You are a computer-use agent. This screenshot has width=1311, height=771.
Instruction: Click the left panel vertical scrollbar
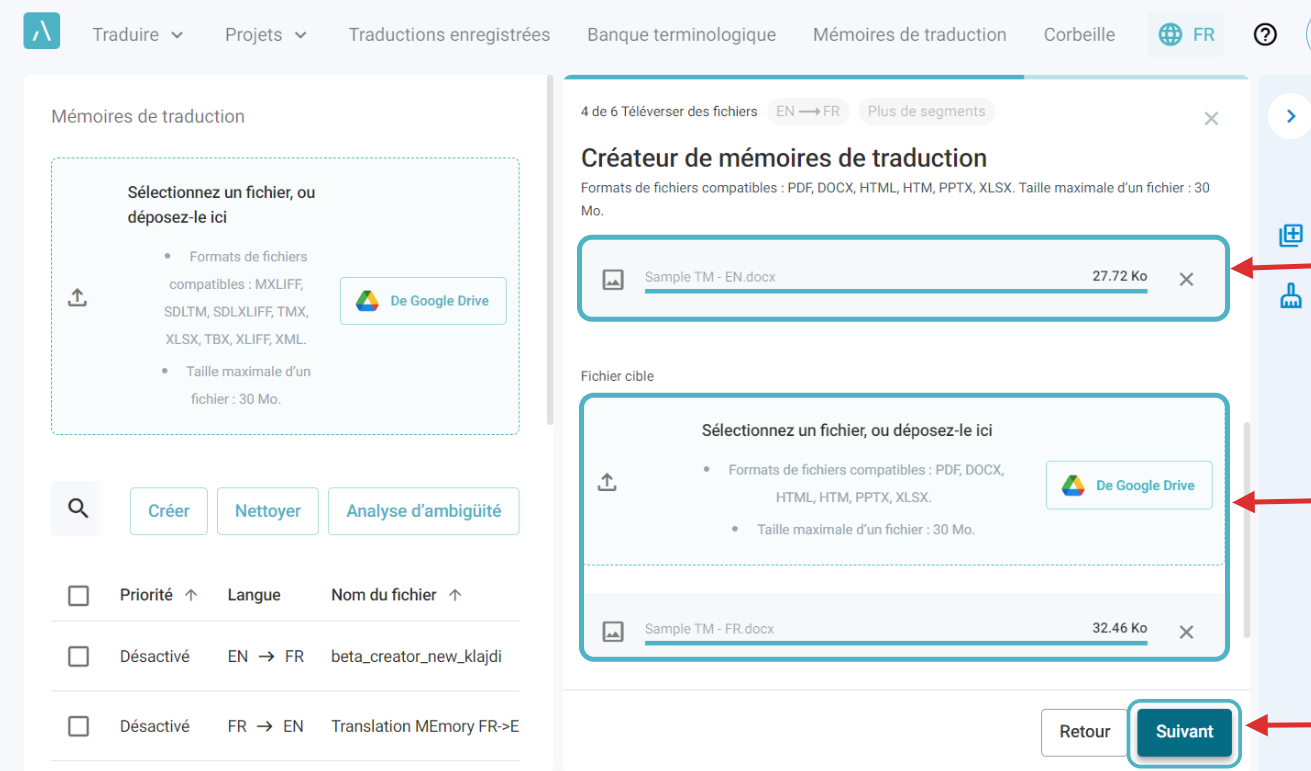549,250
